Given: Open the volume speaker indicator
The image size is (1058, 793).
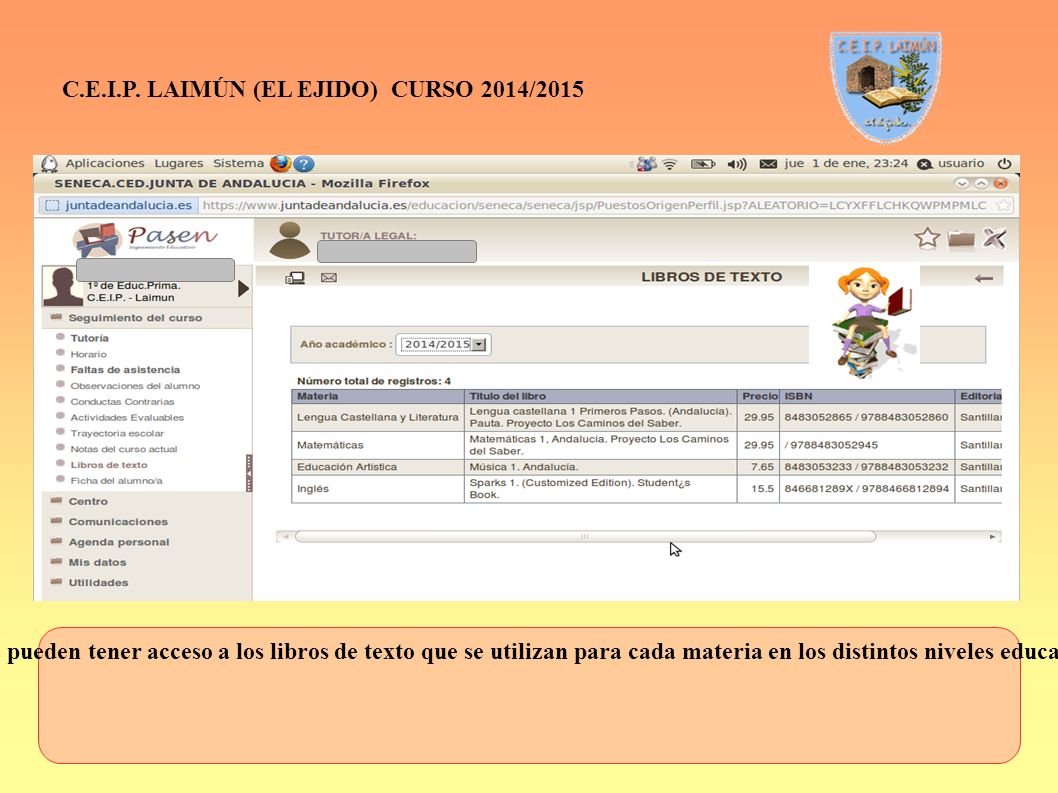Looking at the screenshot, I should click(736, 164).
